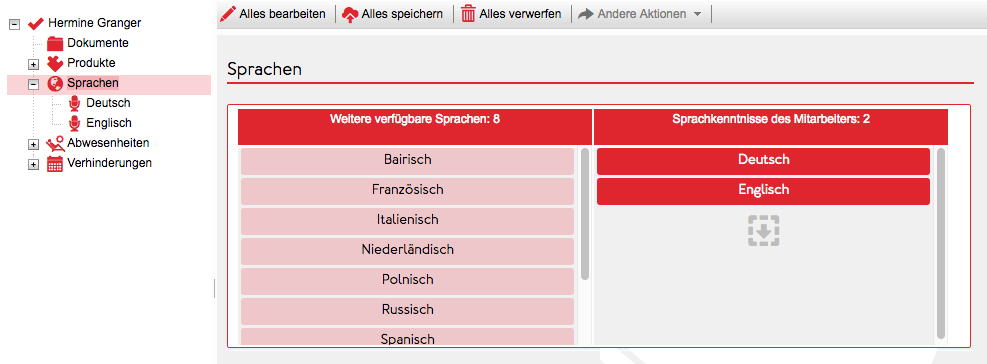Expand the Abwesenheiten tree node

33,144
